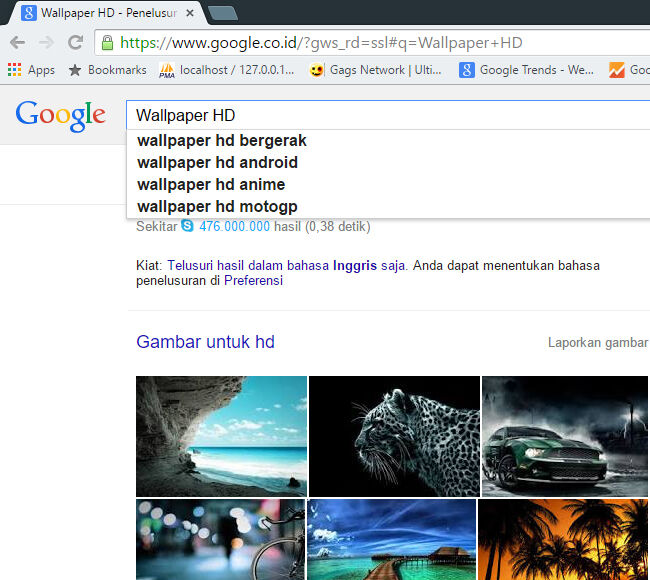Open the green Mustang car thumbnail
Viewport: 650px width, 580px height.
[x=565, y=436]
